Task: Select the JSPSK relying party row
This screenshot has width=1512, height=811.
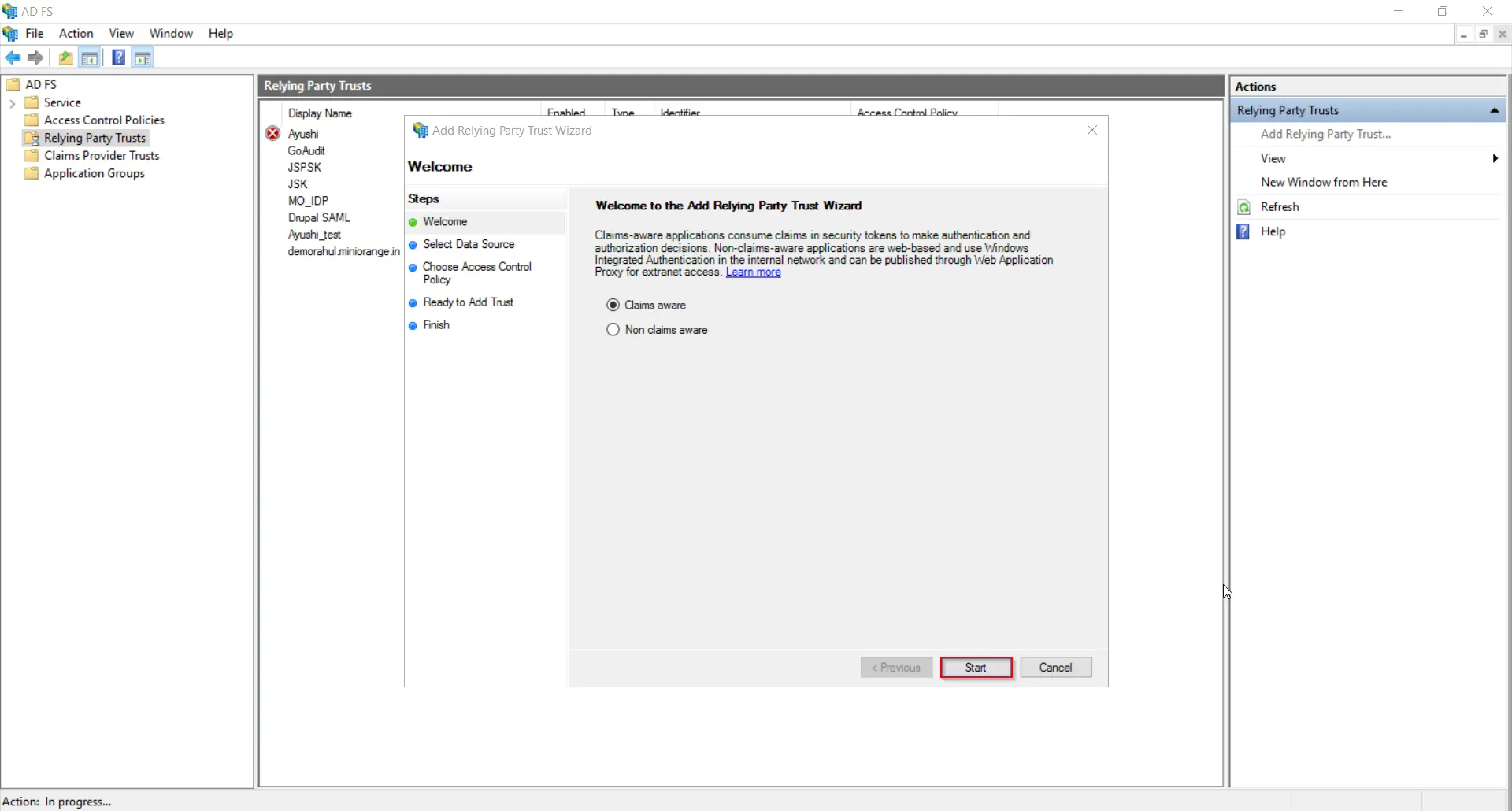Action: coord(305,167)
